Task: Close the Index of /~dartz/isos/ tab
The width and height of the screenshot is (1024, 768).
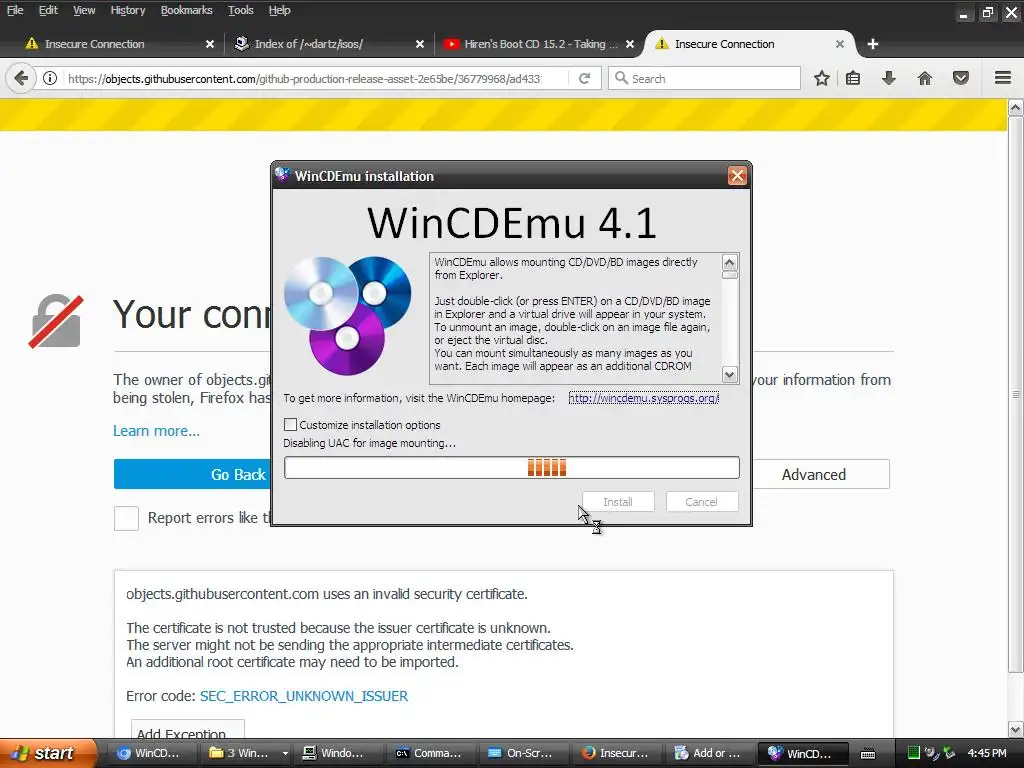Action: coord(420,44)
